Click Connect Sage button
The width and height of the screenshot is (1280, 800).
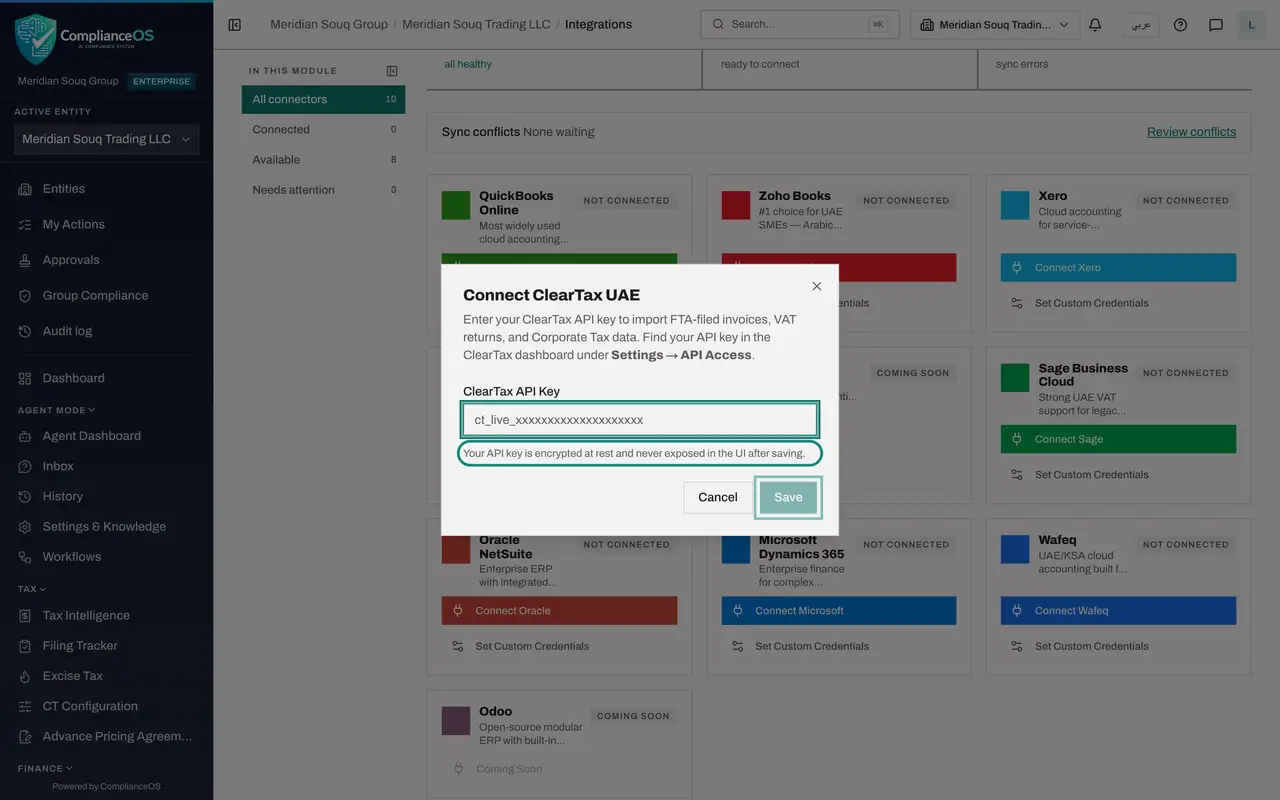pyautogui.click(x=1118, y=439)
